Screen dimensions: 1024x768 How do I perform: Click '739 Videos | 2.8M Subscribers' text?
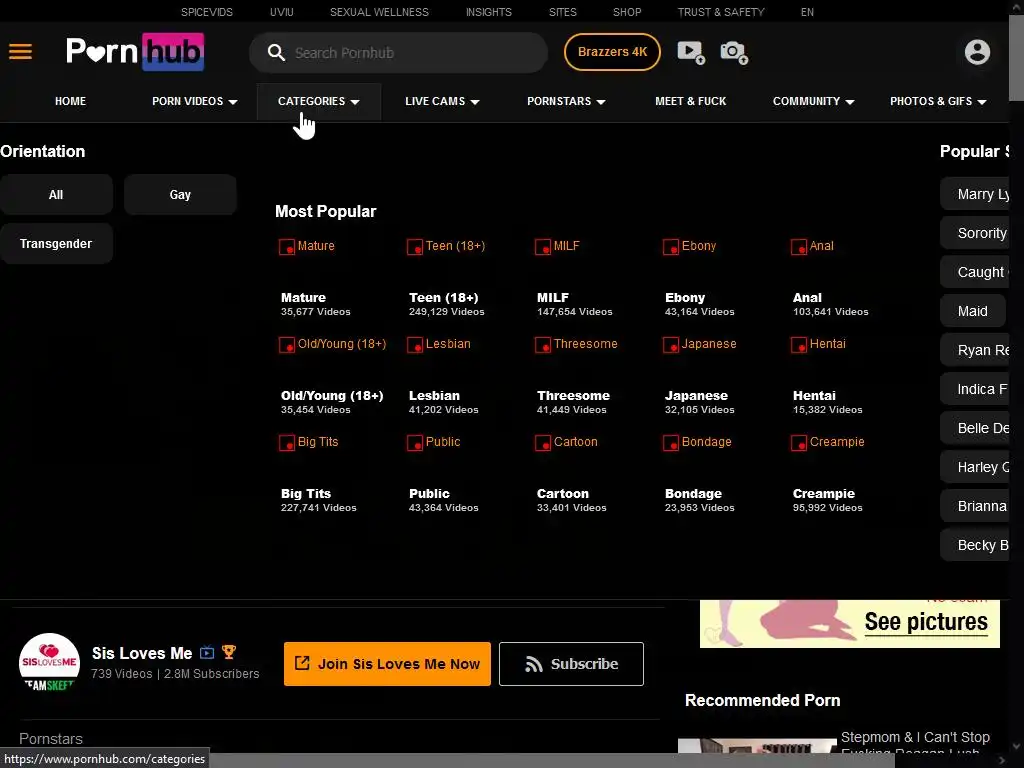click(175, 673)
